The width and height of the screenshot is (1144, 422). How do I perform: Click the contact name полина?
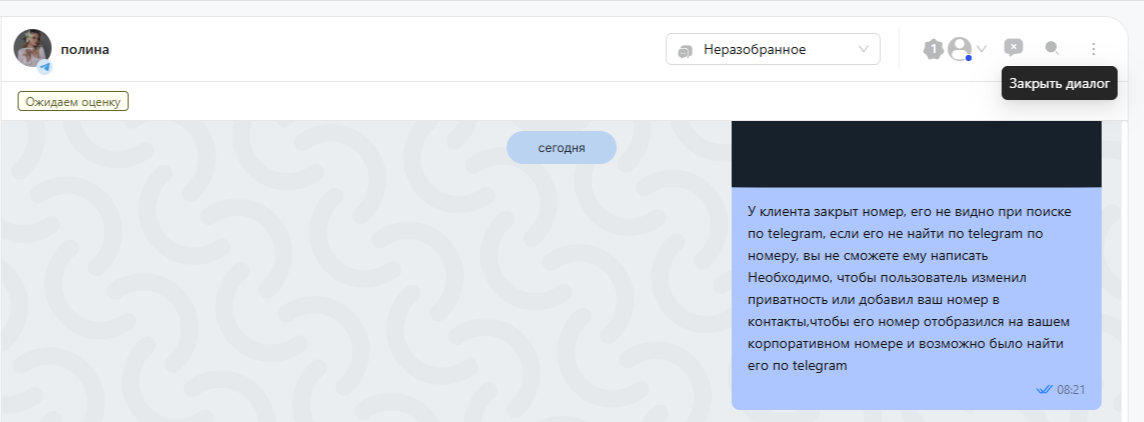[85, 49]
